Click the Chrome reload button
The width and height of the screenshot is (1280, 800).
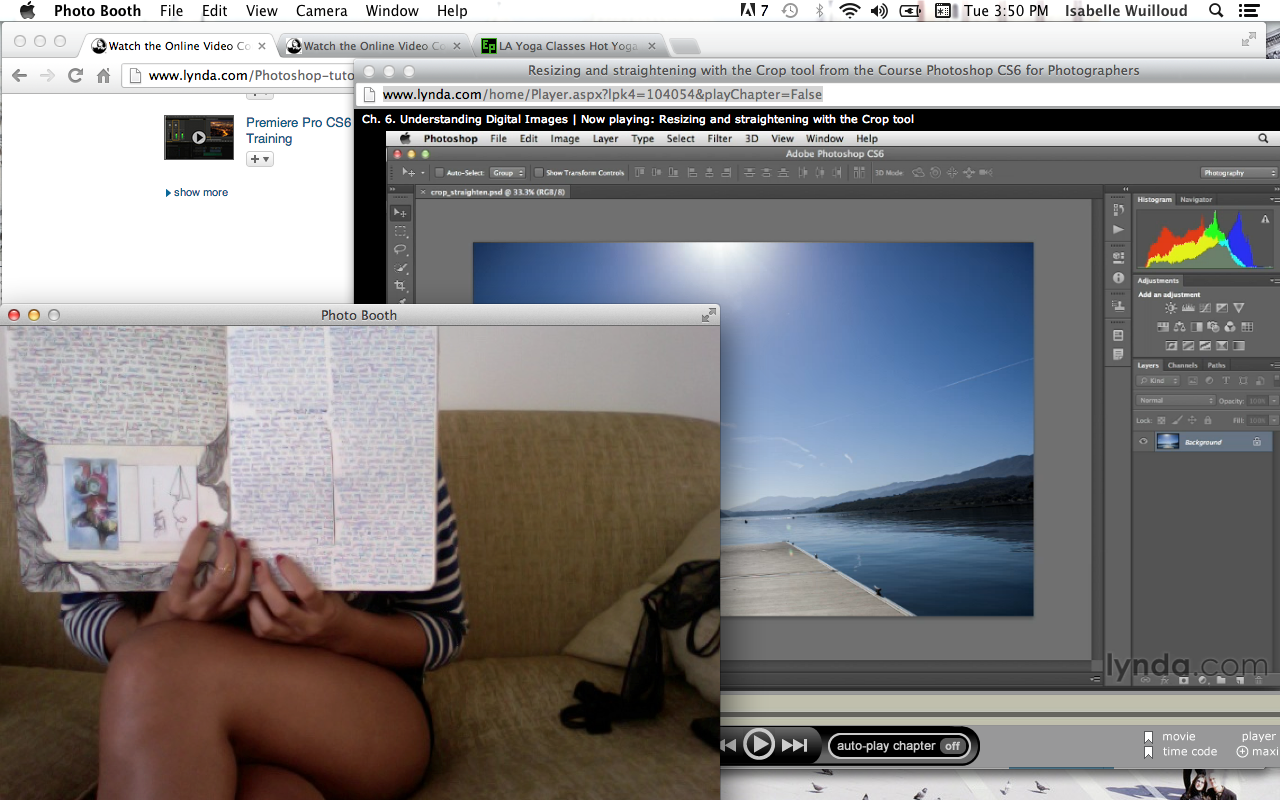75,76
